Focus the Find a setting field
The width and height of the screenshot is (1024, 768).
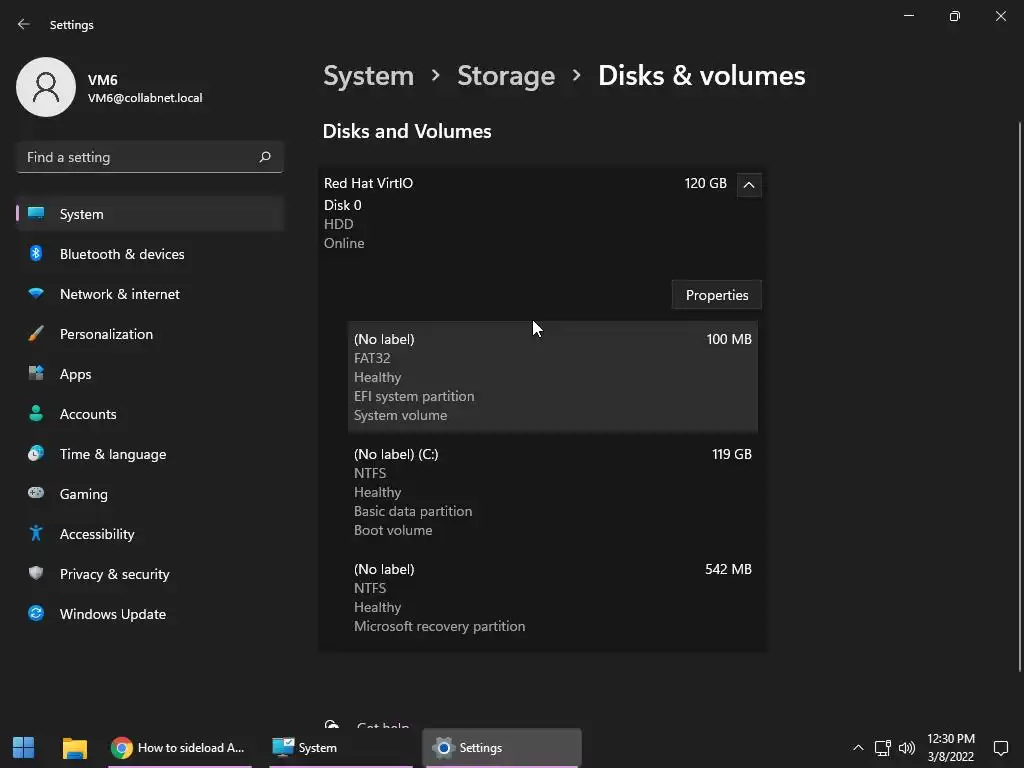tap(138, 157)
